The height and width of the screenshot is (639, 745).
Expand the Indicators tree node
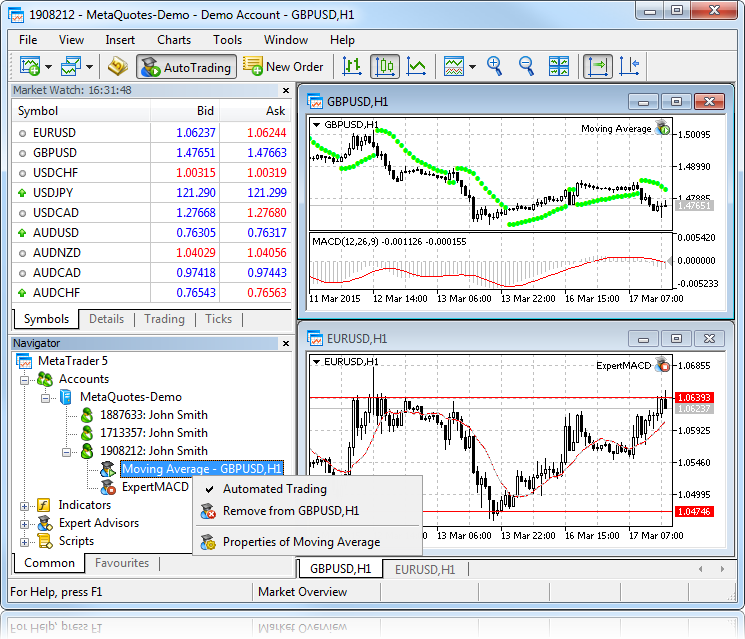pyautogui.click(x=24, y=505)
